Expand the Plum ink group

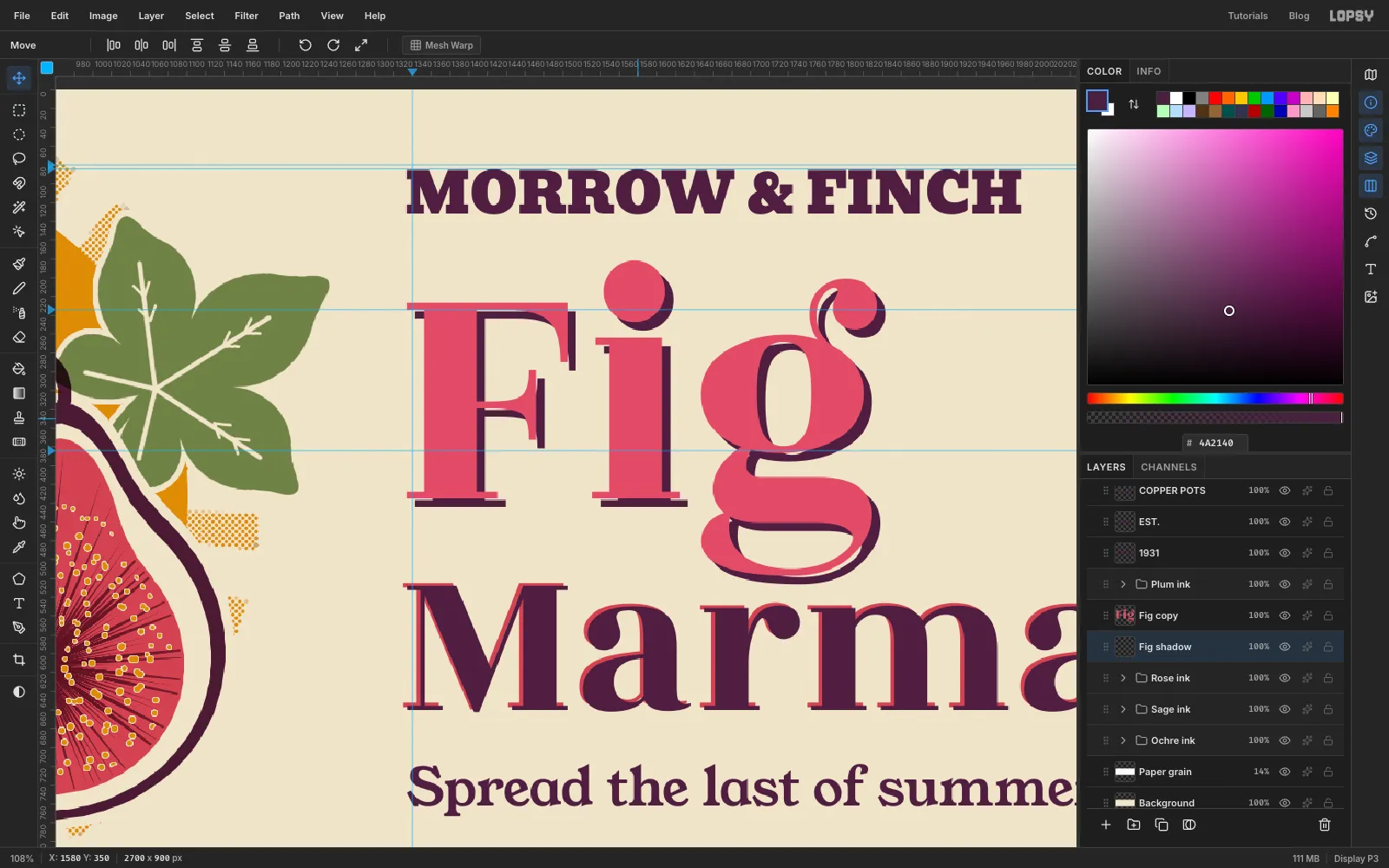pyautogui.click(x=1123, y=584)
